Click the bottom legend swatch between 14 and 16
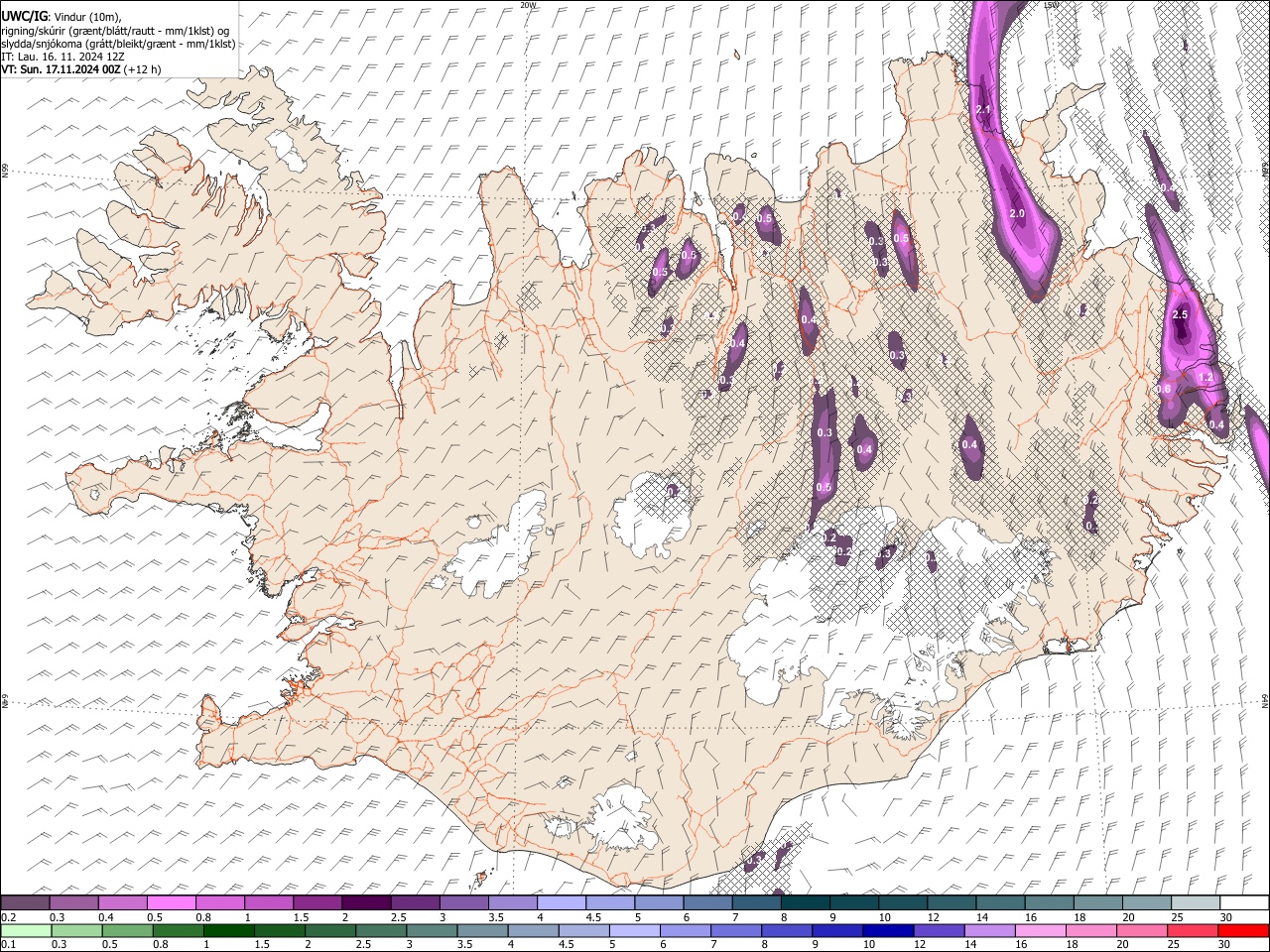The width and height of the screenshot is (1270, 952). pyautogui.click(x=988, y=930)
